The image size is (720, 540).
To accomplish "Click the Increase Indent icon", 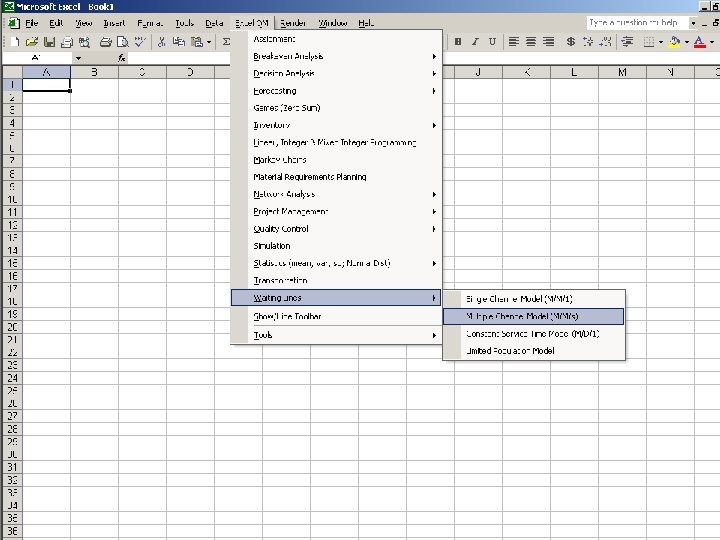I will pyautogui.click(x=627, y=42).
